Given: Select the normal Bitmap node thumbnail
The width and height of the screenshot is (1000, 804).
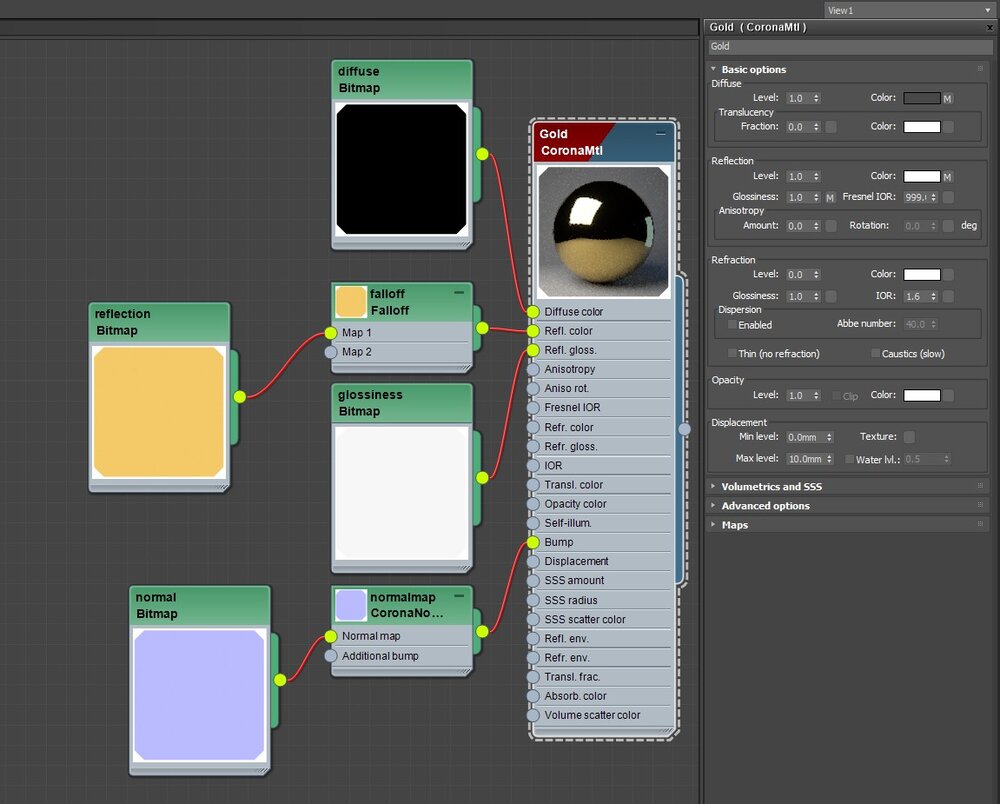Looking at the screenshot, I should pyautogui.click(x=199, y=695).
